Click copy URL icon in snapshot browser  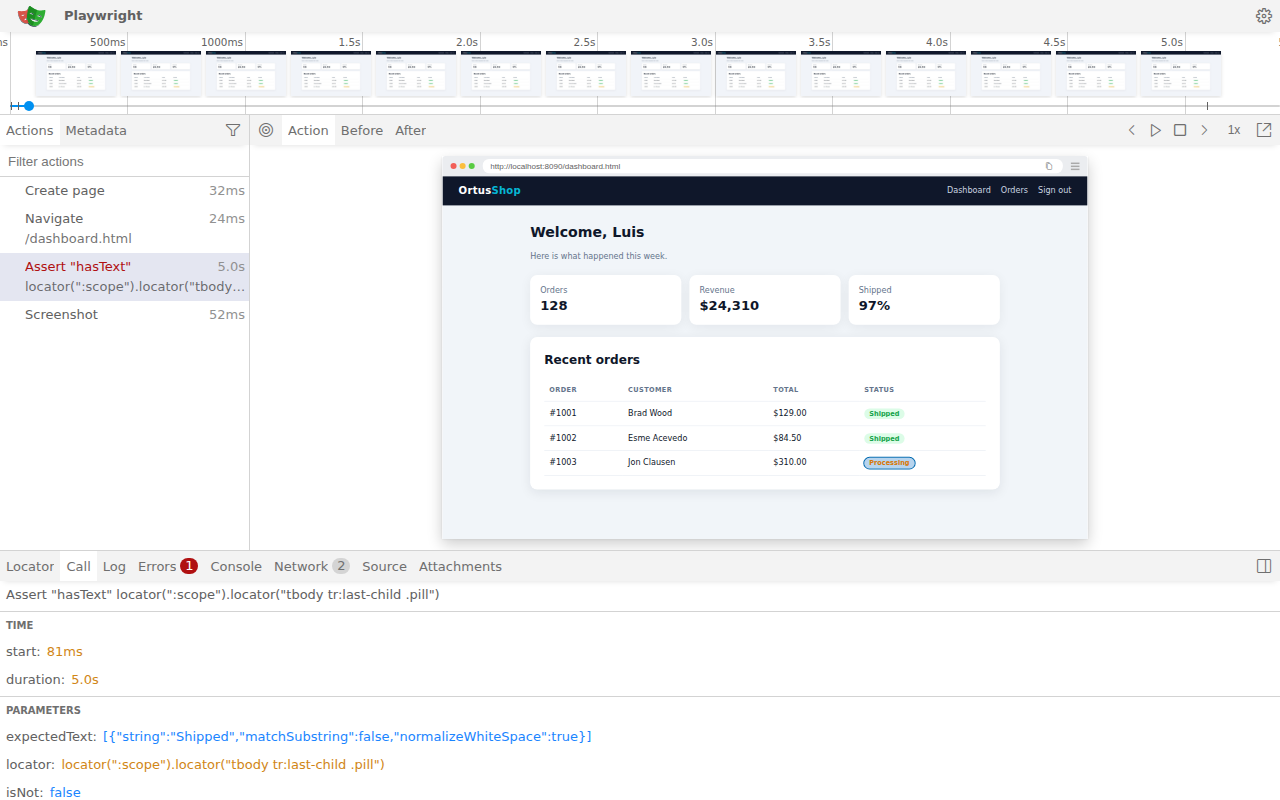click(1049, 166)
